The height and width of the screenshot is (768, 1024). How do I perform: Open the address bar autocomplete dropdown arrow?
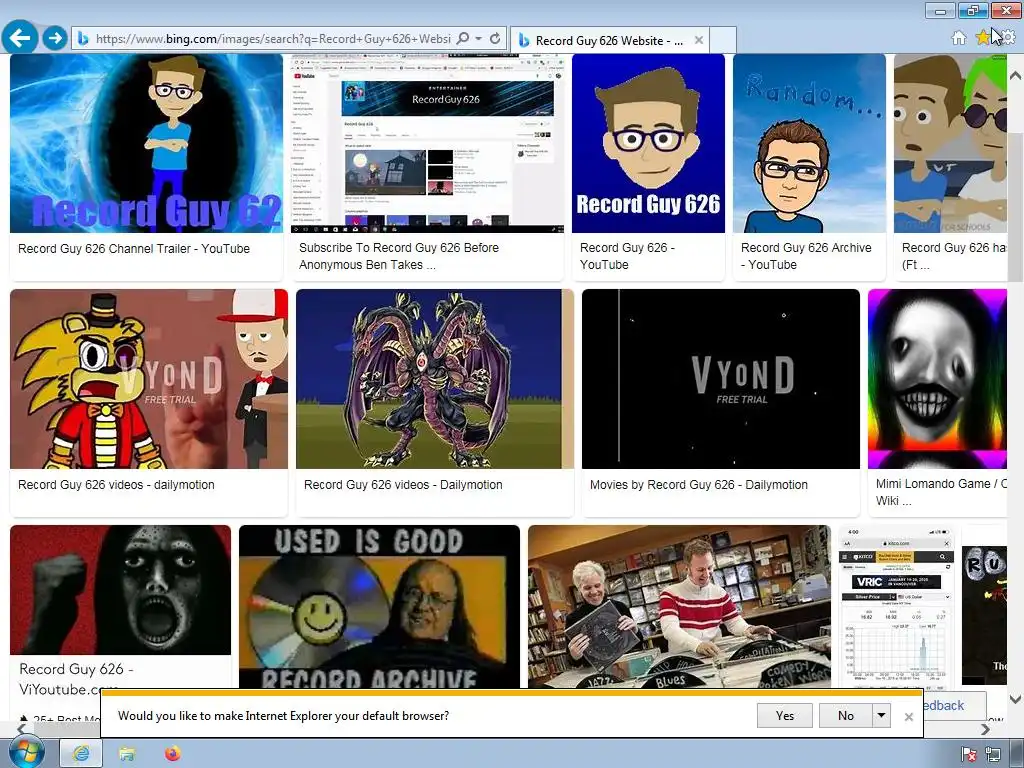pos(478,39)
